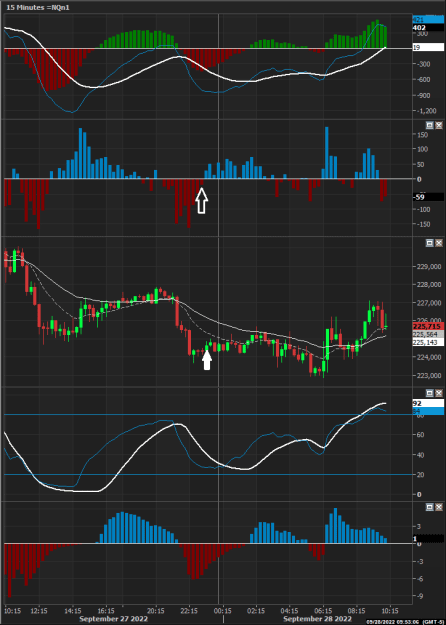
Task: Click the 09/28/2022 timestamp in status bar
Action: 394,622
